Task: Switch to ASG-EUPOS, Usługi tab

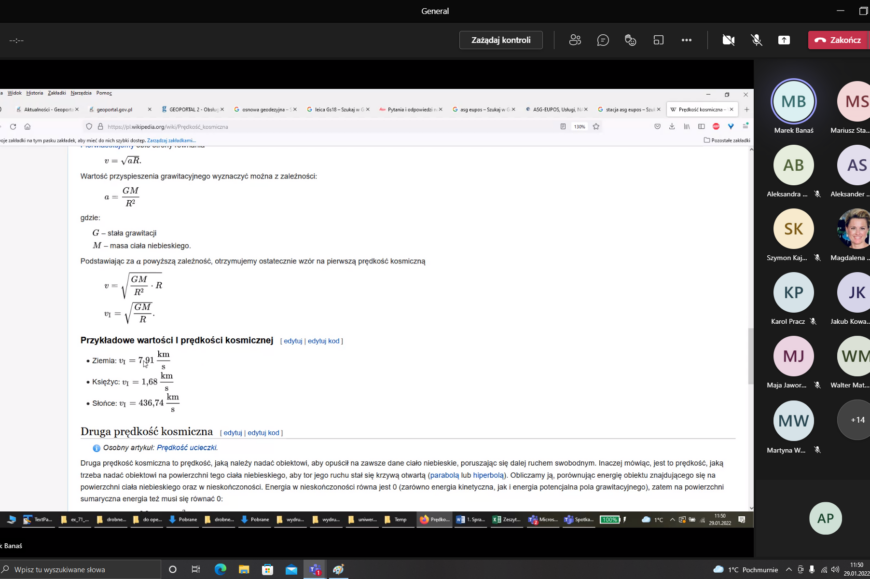Action: coord(555,109)
